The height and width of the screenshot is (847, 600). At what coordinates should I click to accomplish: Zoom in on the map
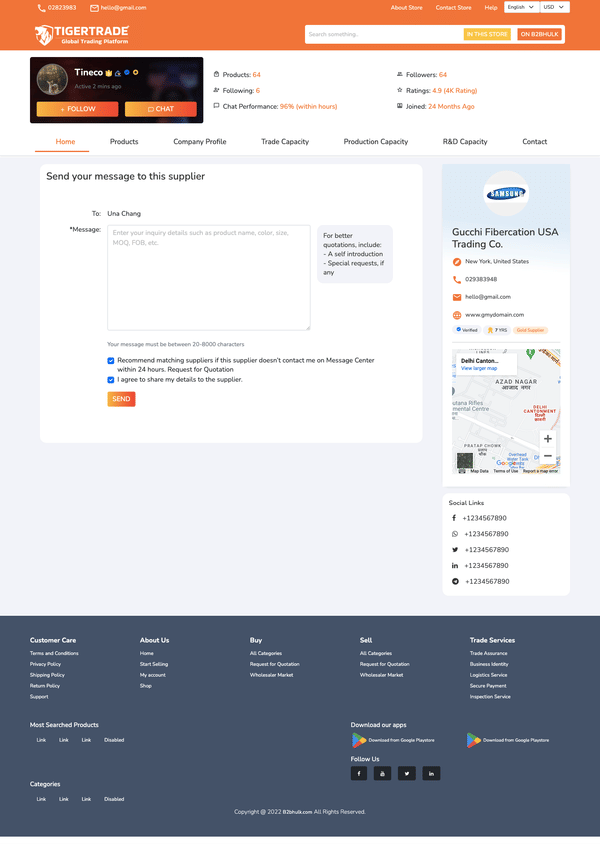pyautogui.click(x=548, y=439)
